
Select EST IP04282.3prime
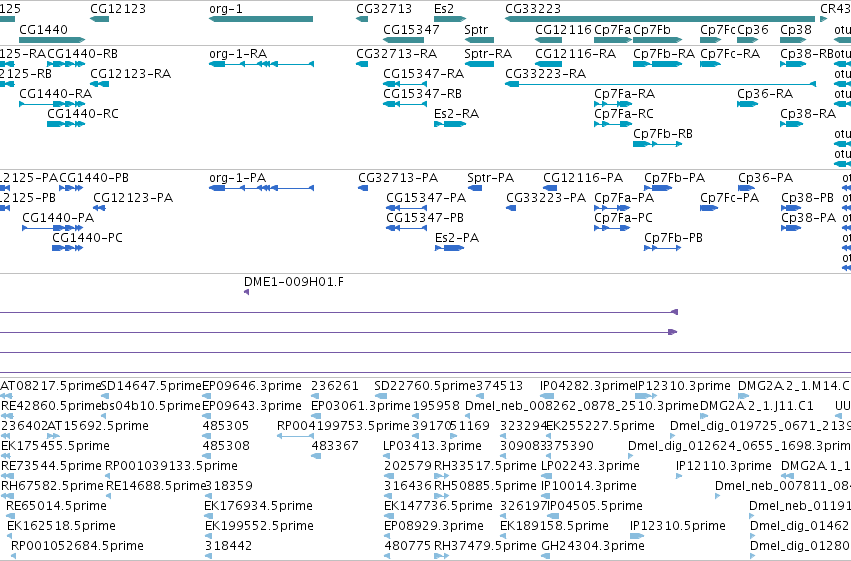point(547,396)
